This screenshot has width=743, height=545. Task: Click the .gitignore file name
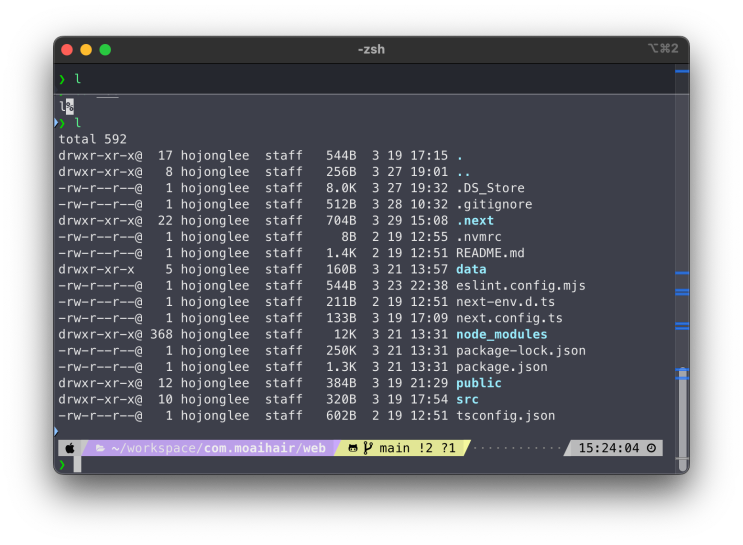(494, 205)
